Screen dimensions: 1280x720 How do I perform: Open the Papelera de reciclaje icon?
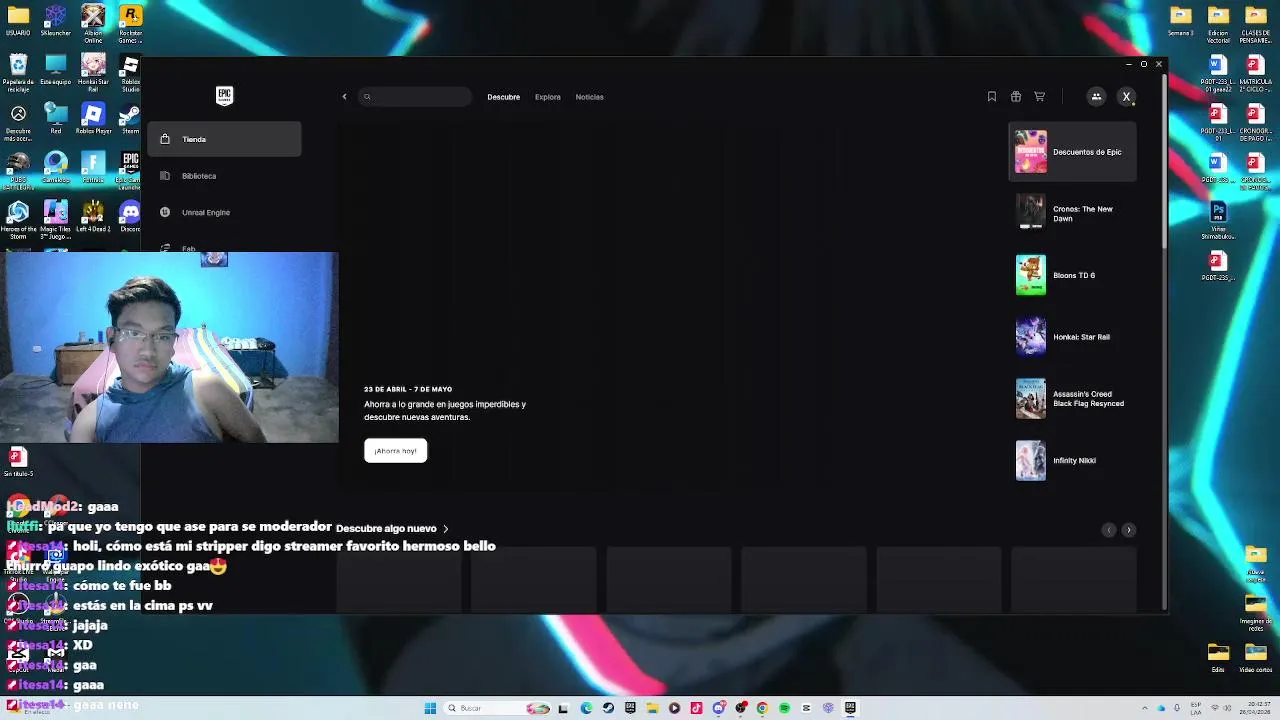(x=18, y=72)
